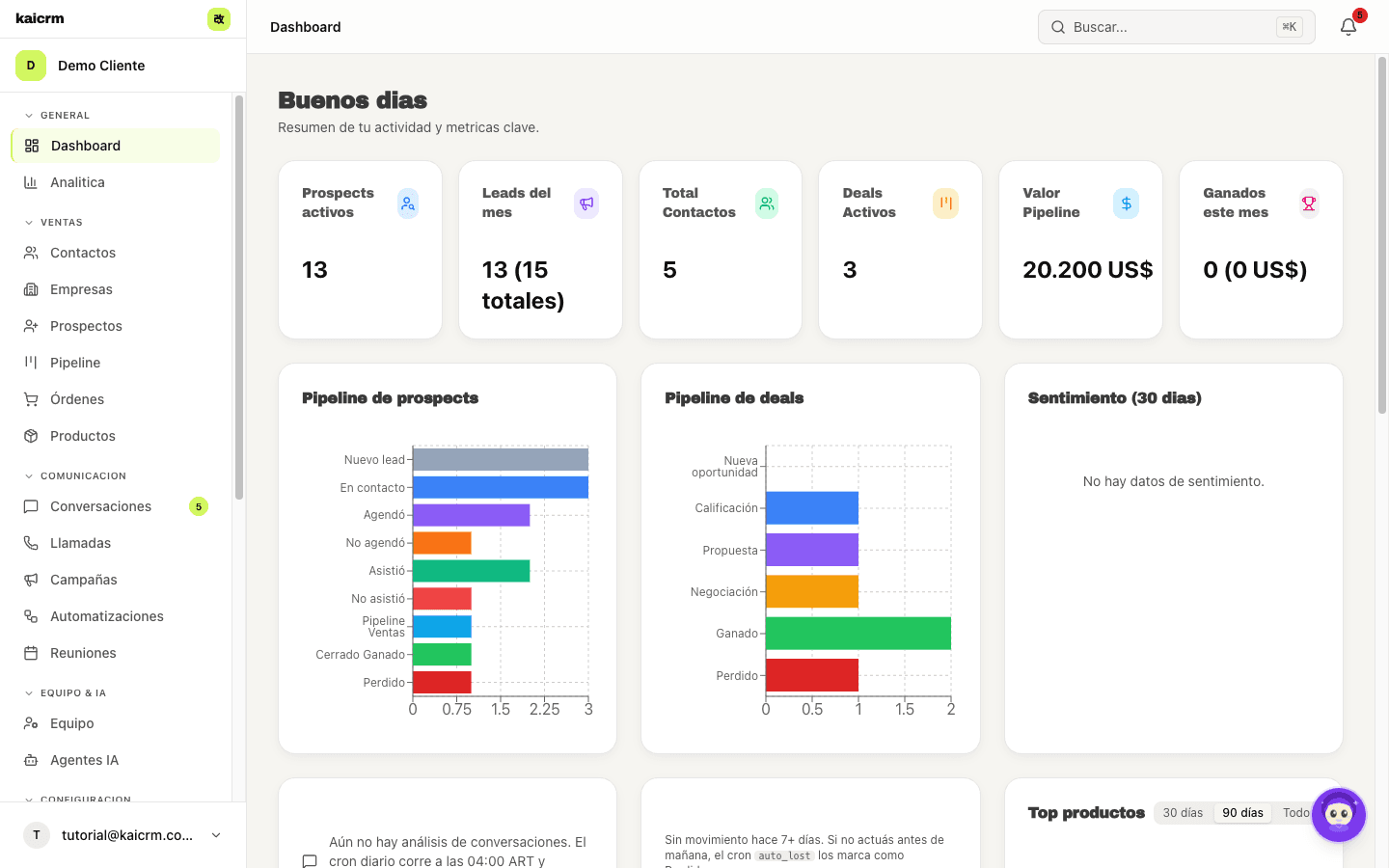Click the Productos box icon

tap(31, 436)
